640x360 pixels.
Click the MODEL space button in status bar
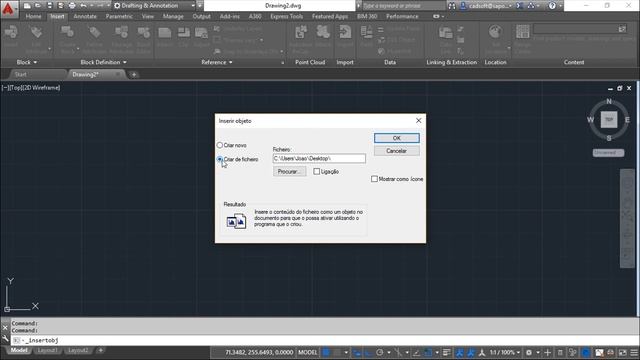pyautogui.click(x=308, y=352)
